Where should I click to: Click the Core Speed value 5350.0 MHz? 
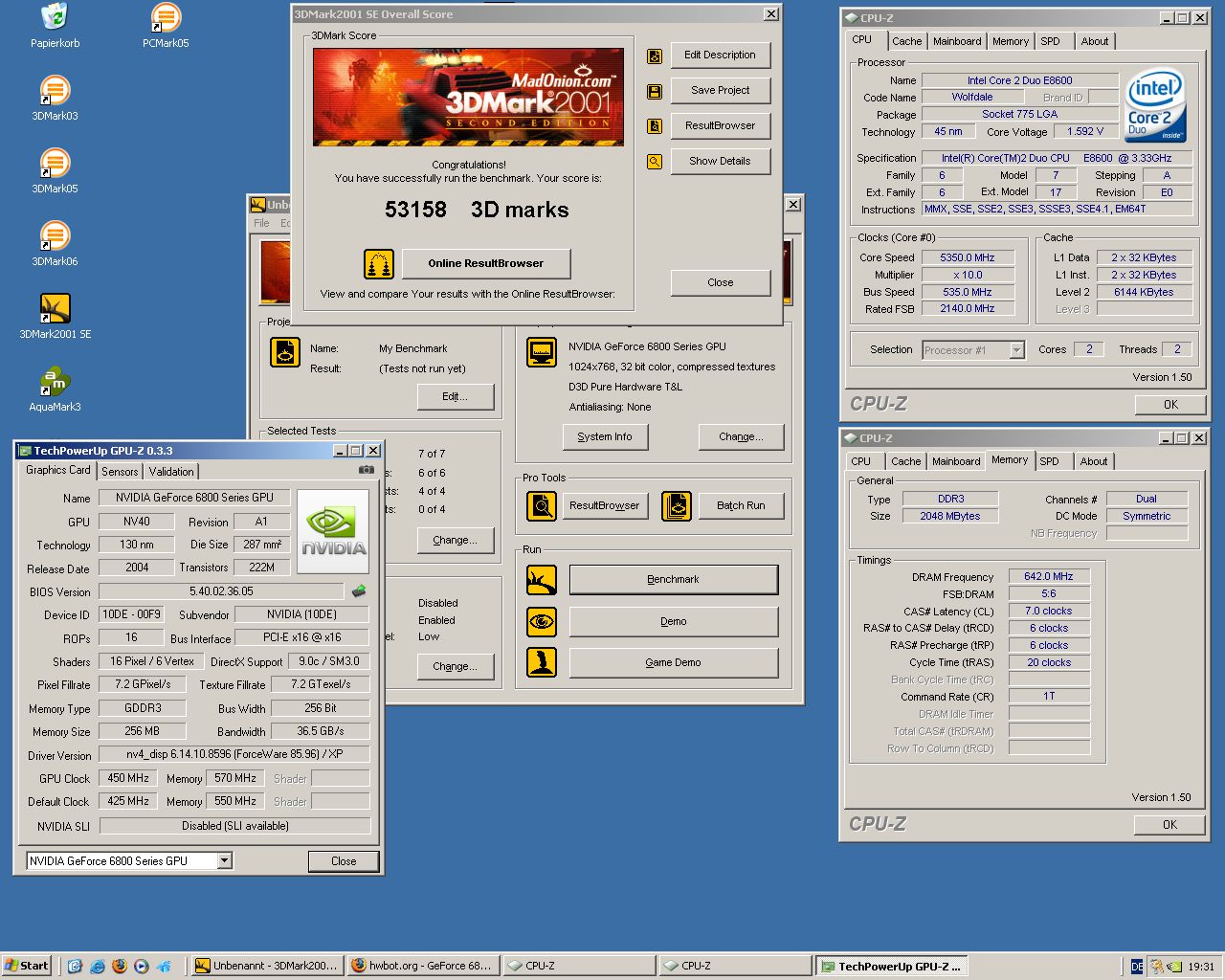point(968,257)
